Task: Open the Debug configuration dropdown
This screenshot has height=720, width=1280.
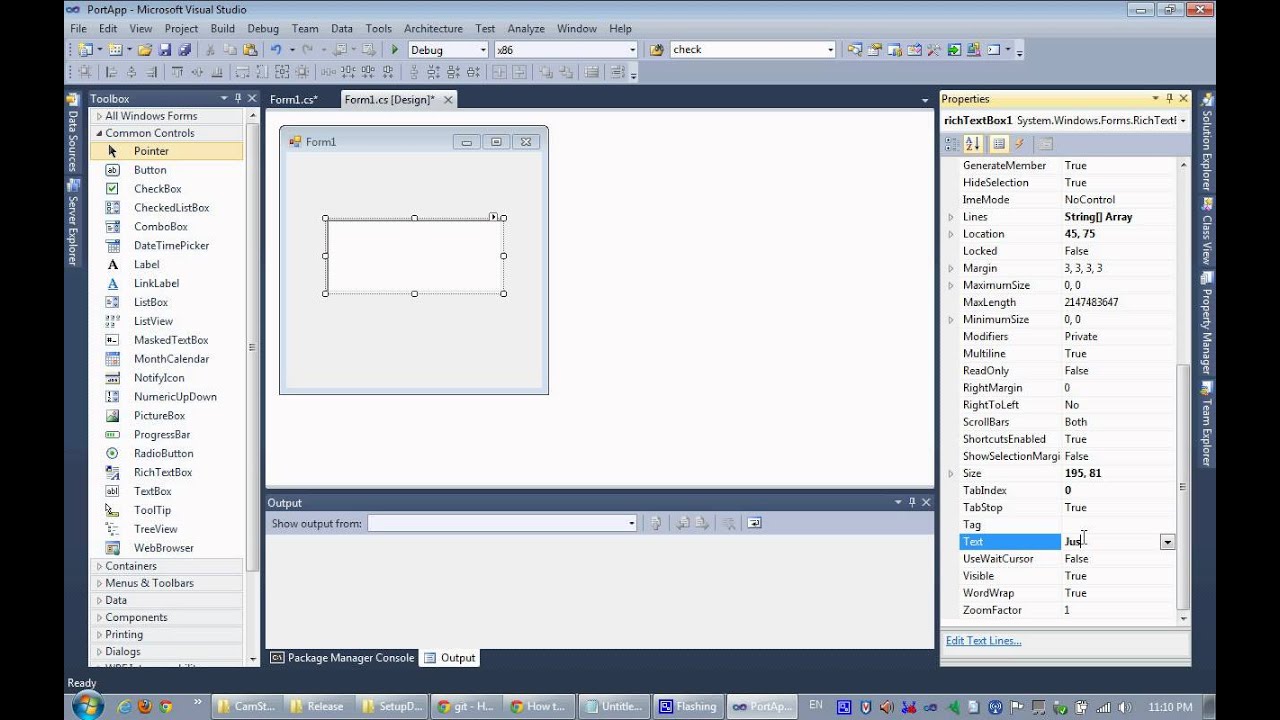Action: 483,50
